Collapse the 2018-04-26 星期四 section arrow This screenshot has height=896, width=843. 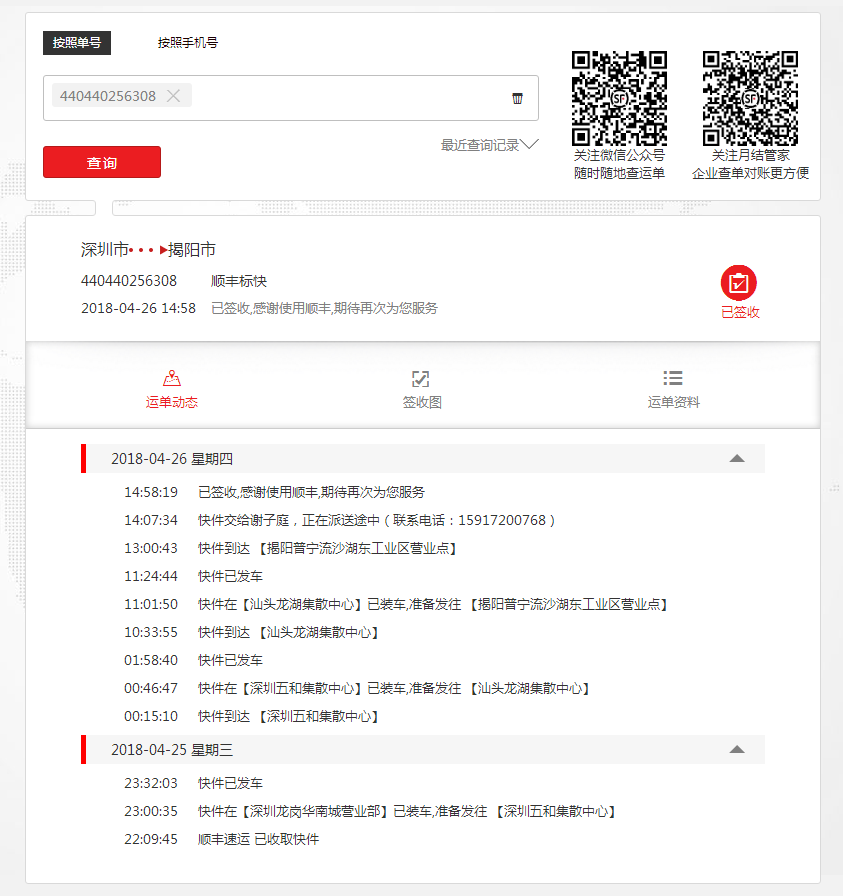tap(737, 458)
